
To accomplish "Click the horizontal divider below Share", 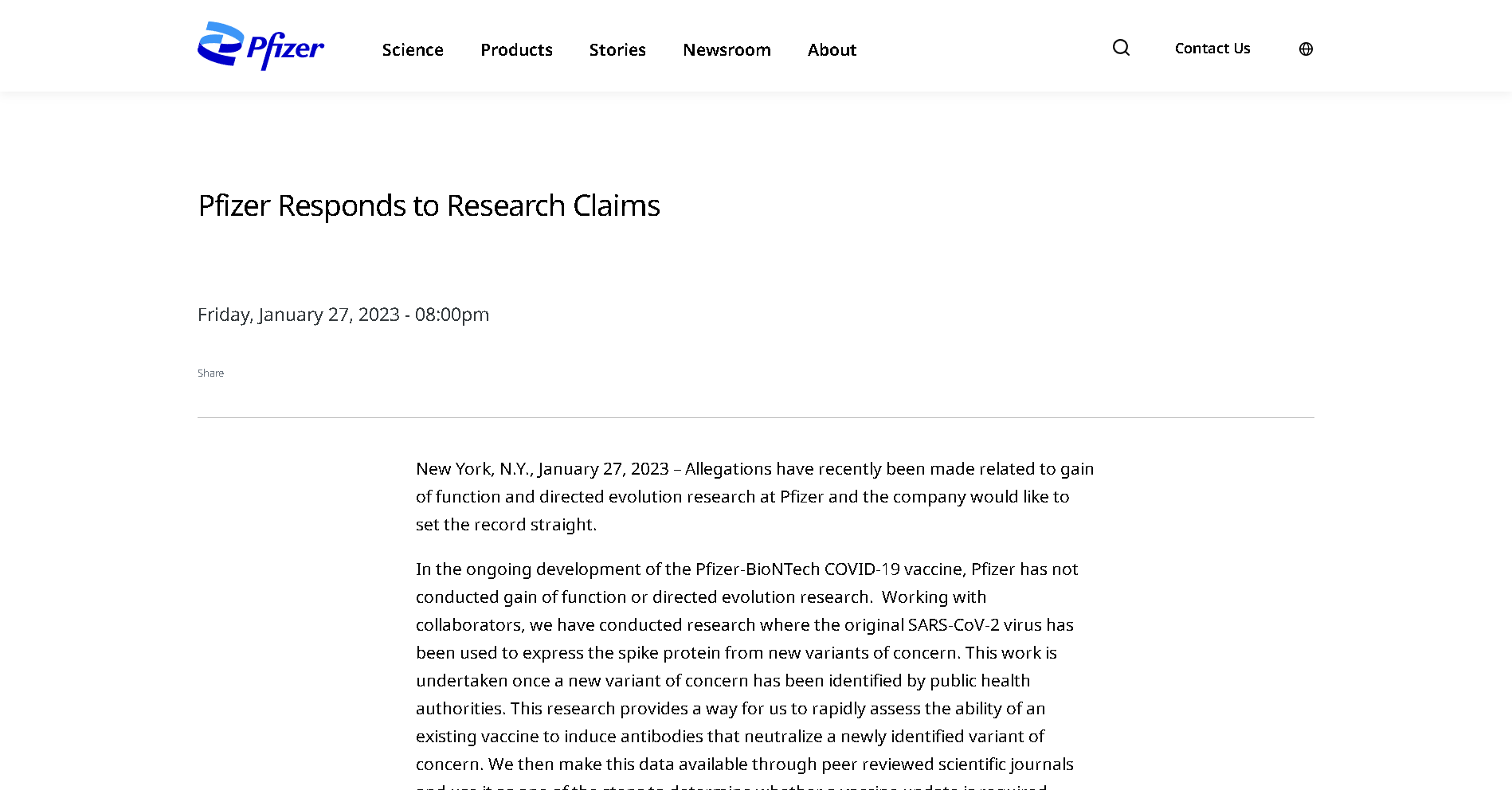I will point(755,417).
